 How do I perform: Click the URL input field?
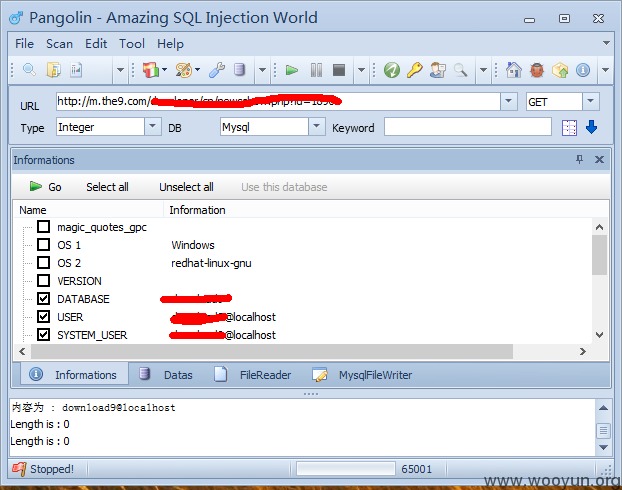(x=278, y=101)
